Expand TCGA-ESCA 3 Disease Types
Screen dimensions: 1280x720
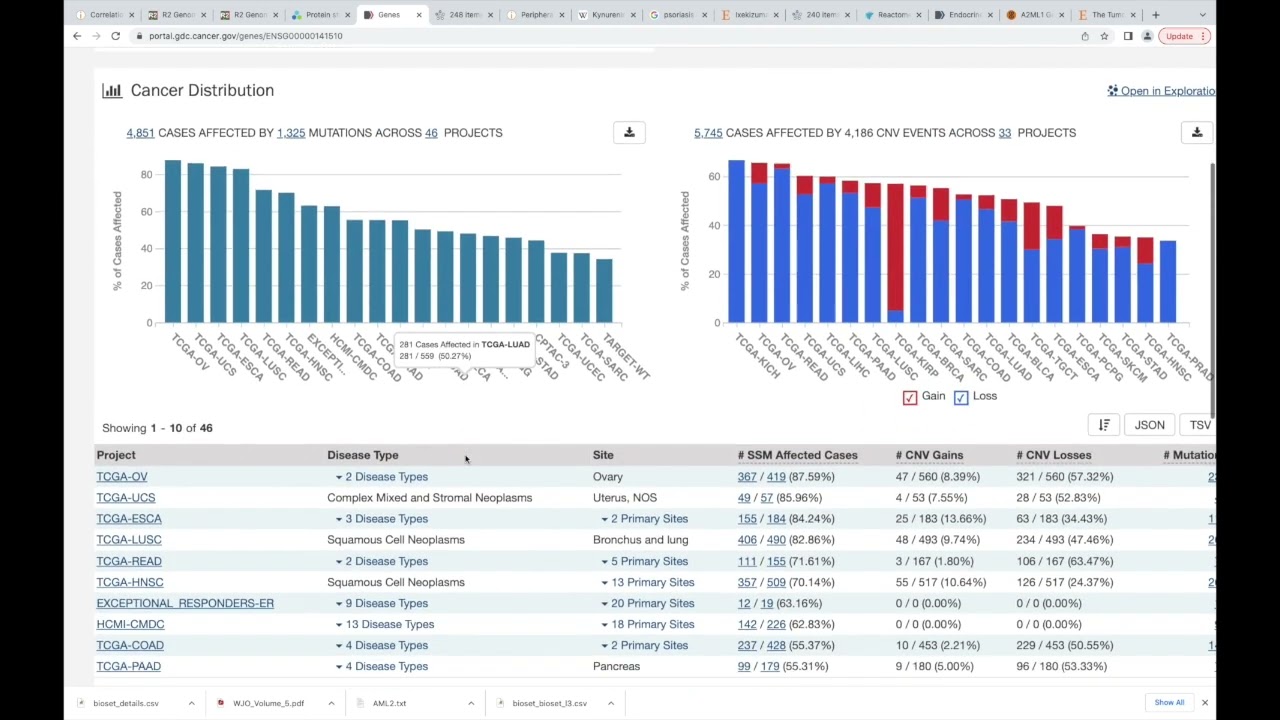381,519
